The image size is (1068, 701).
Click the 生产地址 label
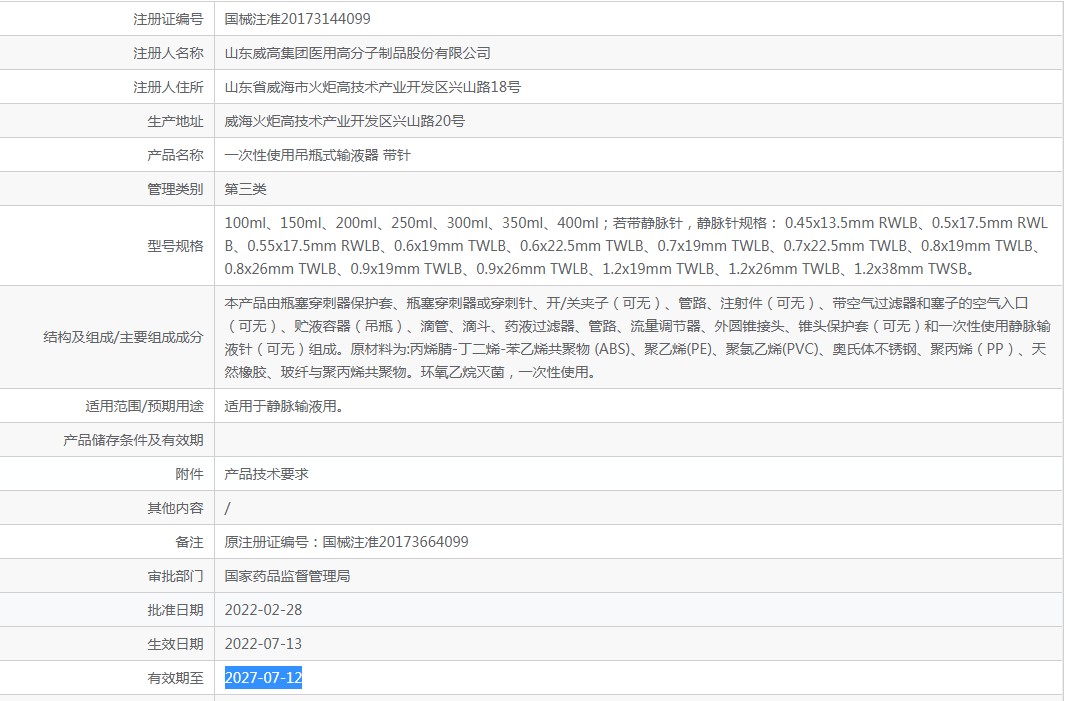175,121
